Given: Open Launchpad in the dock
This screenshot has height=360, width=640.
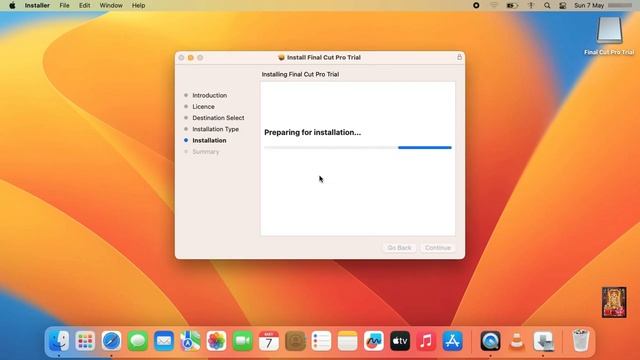Looking at the screenshot, I should (x=85, y=341).
